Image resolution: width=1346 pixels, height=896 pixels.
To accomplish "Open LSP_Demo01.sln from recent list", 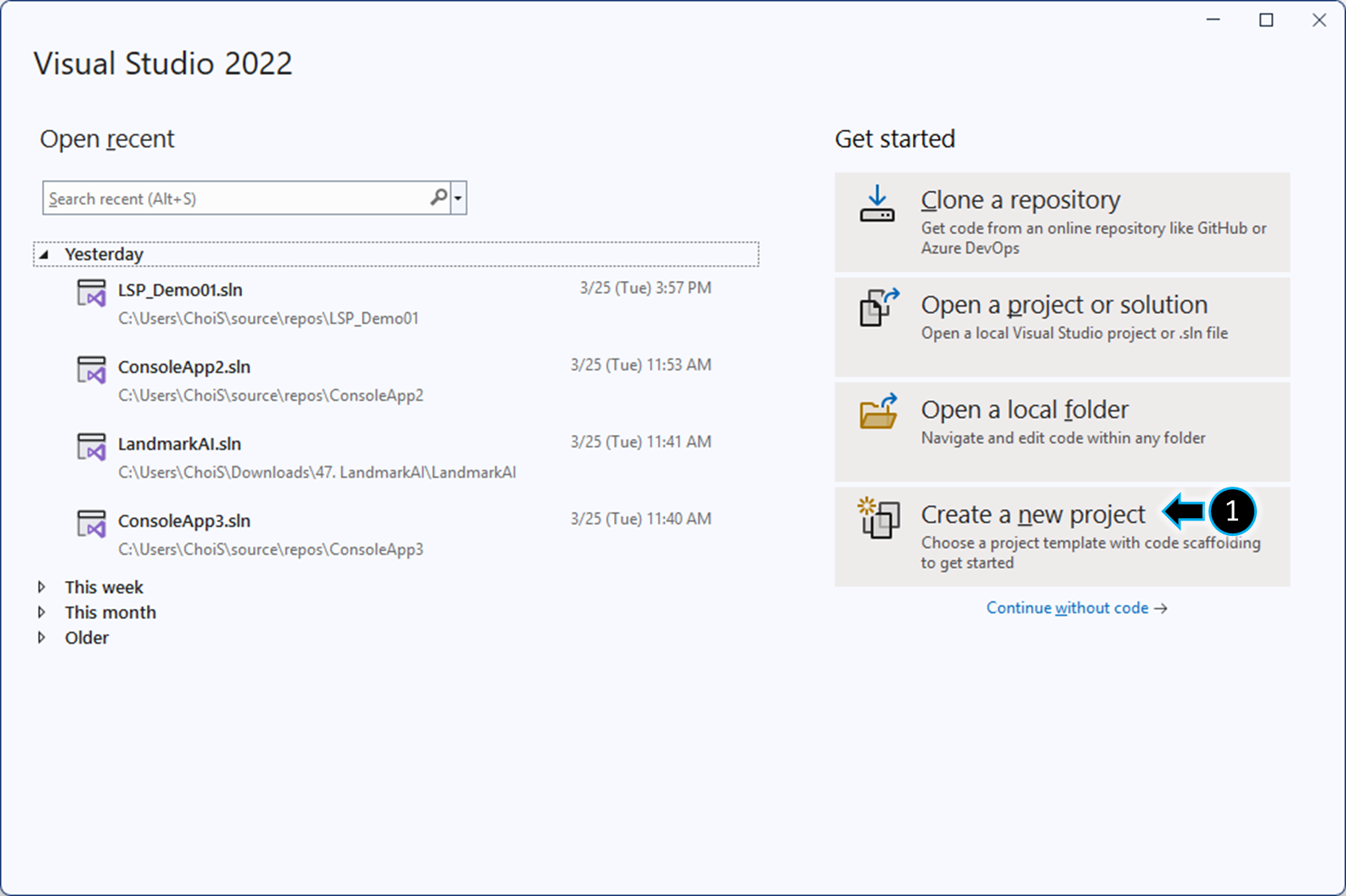I will coord(180,290).
